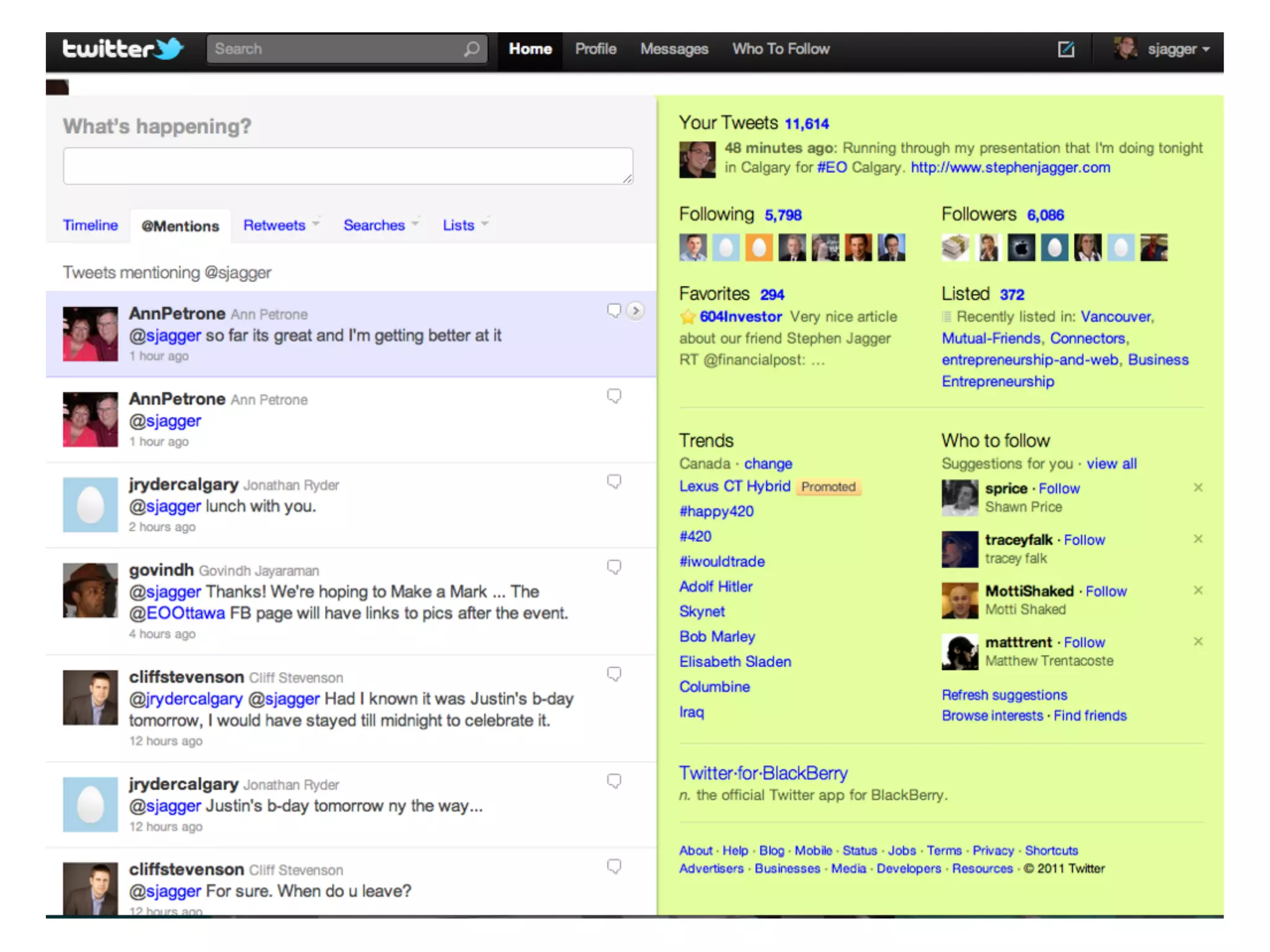
Task: Click jrydercalgary's egg avatar thumbnail
Action: (x=91, y=505)
